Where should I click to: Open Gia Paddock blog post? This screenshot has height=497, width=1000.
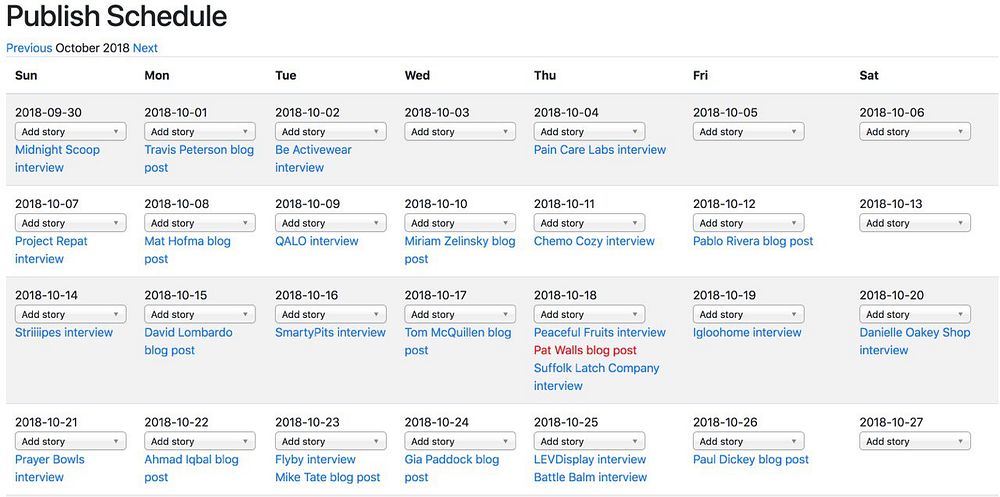click(452, 468)
